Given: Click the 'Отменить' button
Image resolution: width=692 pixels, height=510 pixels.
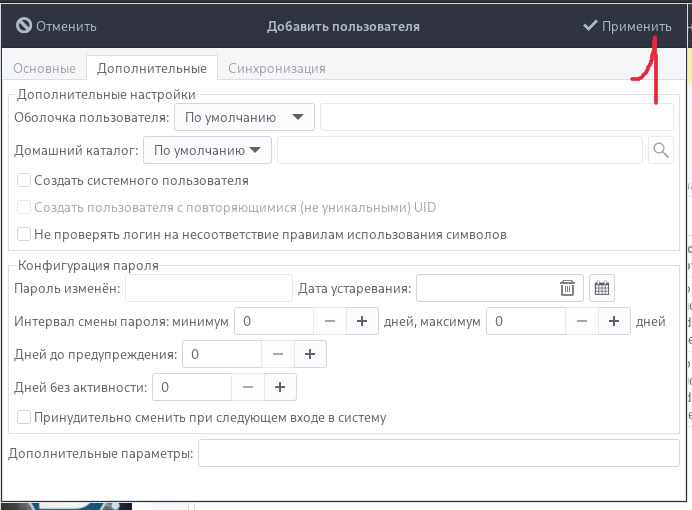Looking at the screenshot, I should tap(57, 26).
